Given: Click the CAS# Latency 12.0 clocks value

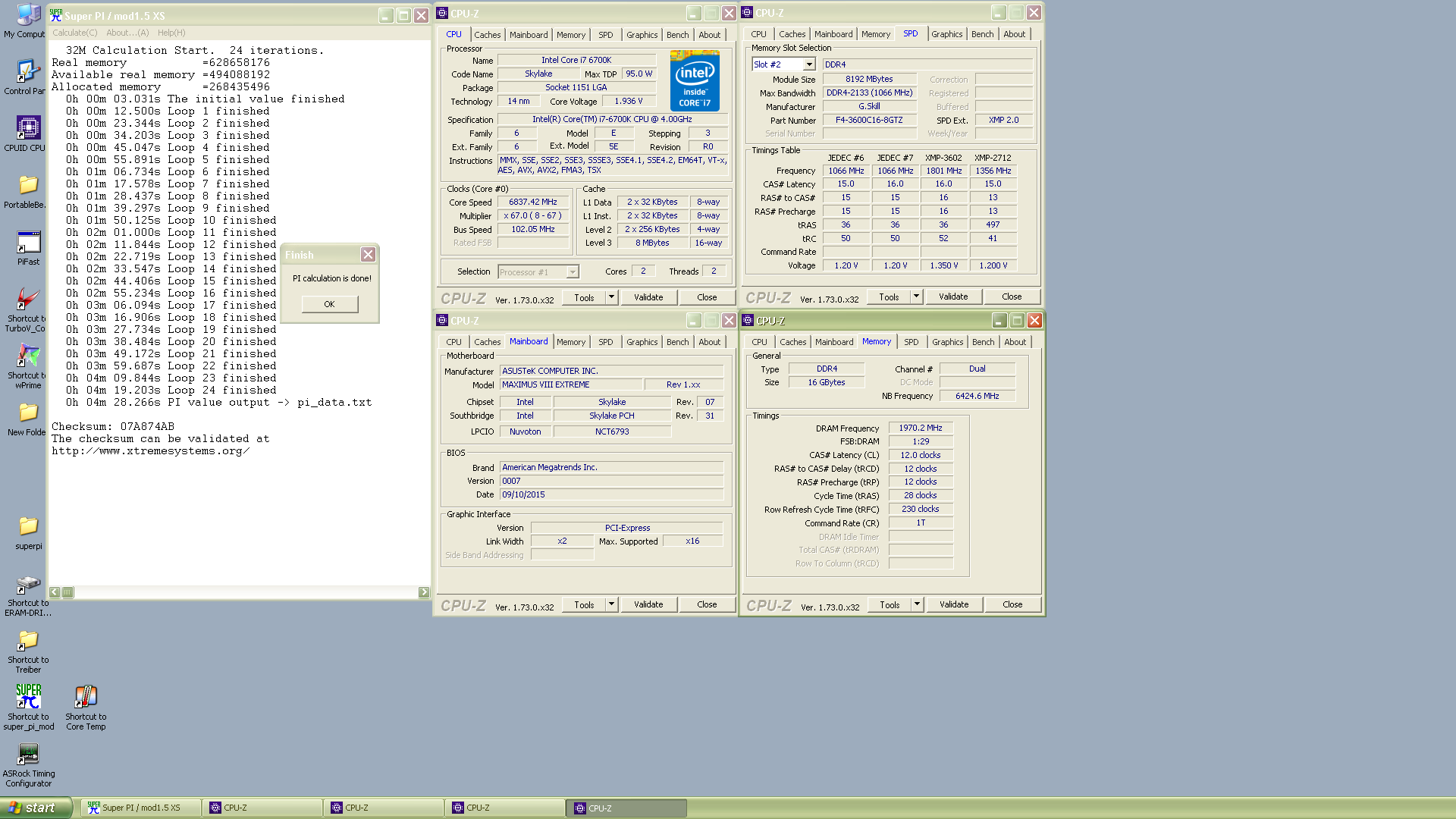Looking at the screenshot, I should 921,455.
